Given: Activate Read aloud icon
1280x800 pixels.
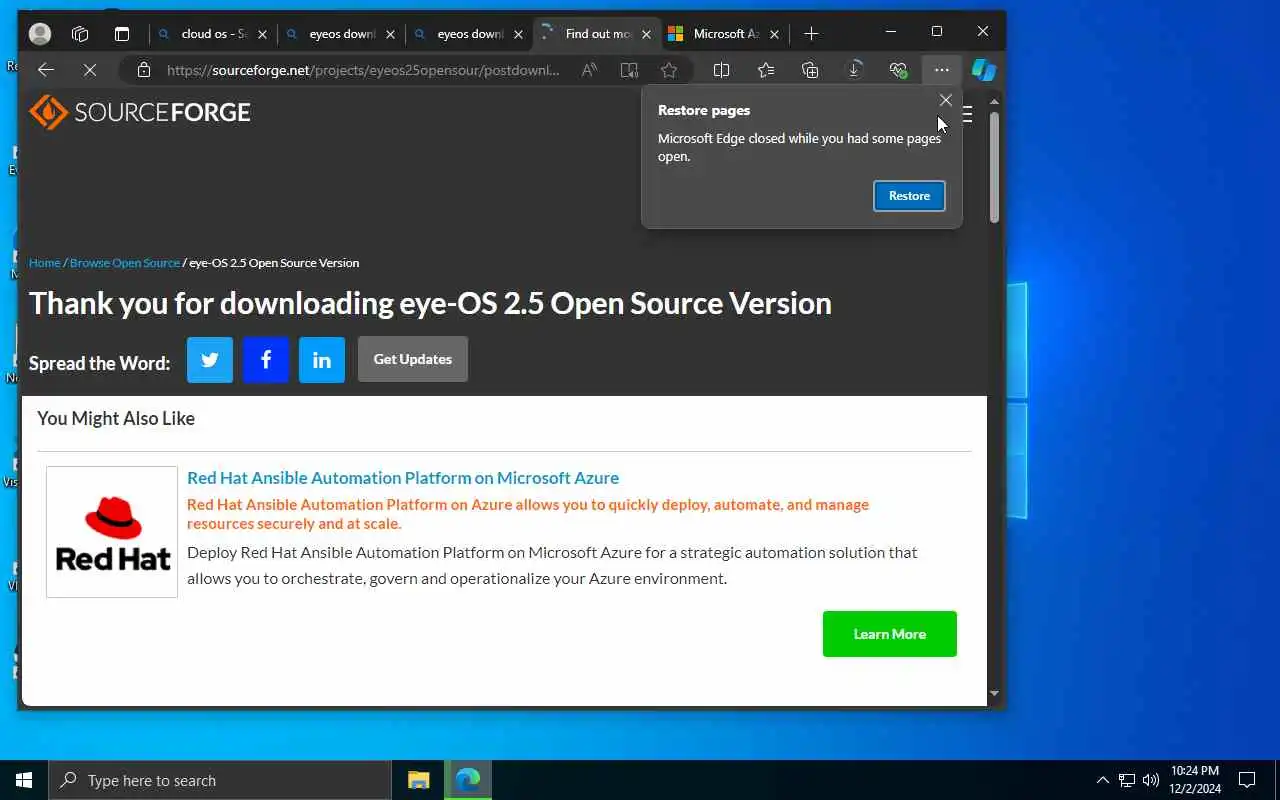Looking at the screenshot, I should [589, 70].
